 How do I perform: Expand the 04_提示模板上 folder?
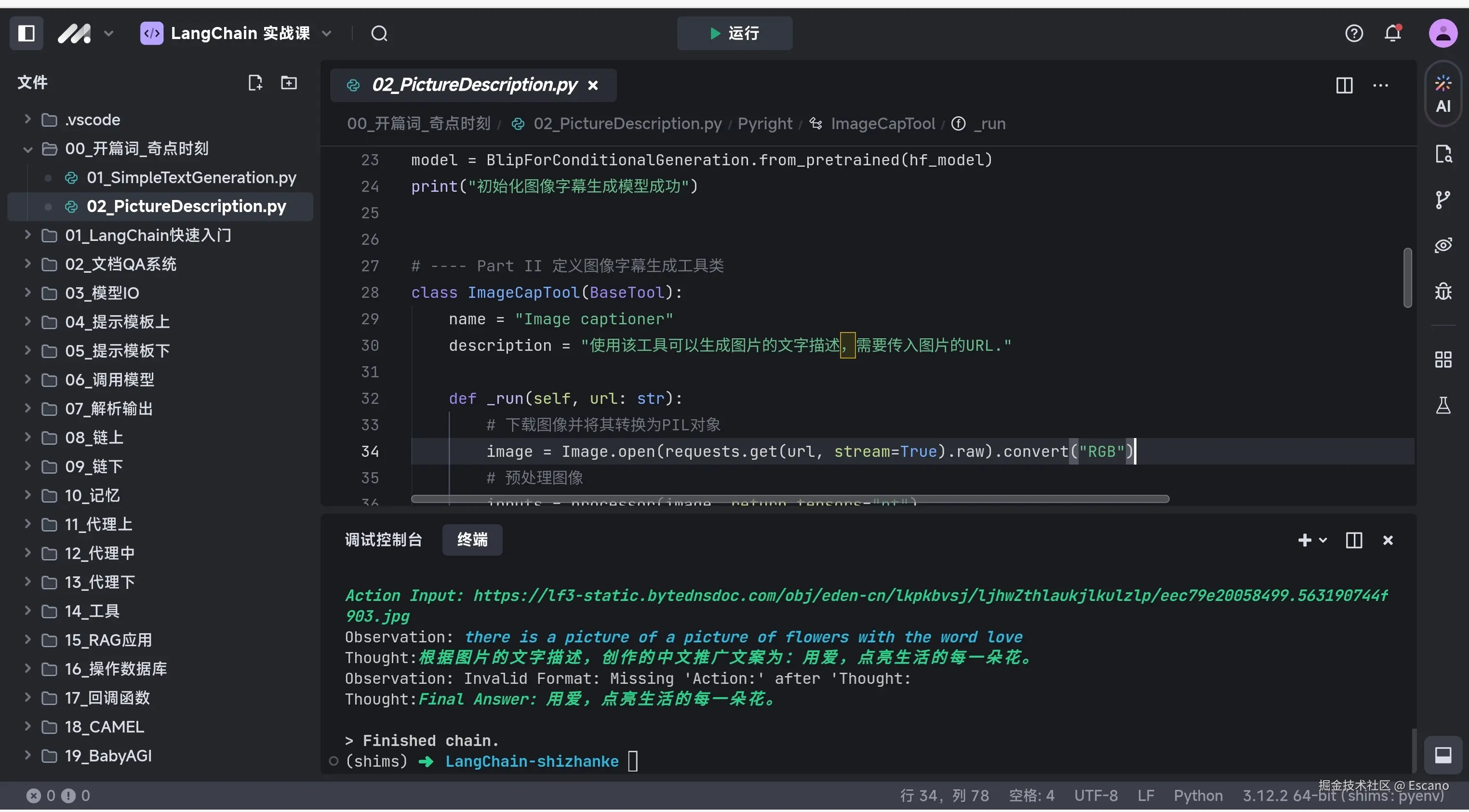pyautogui.click(x=27, y=321)
